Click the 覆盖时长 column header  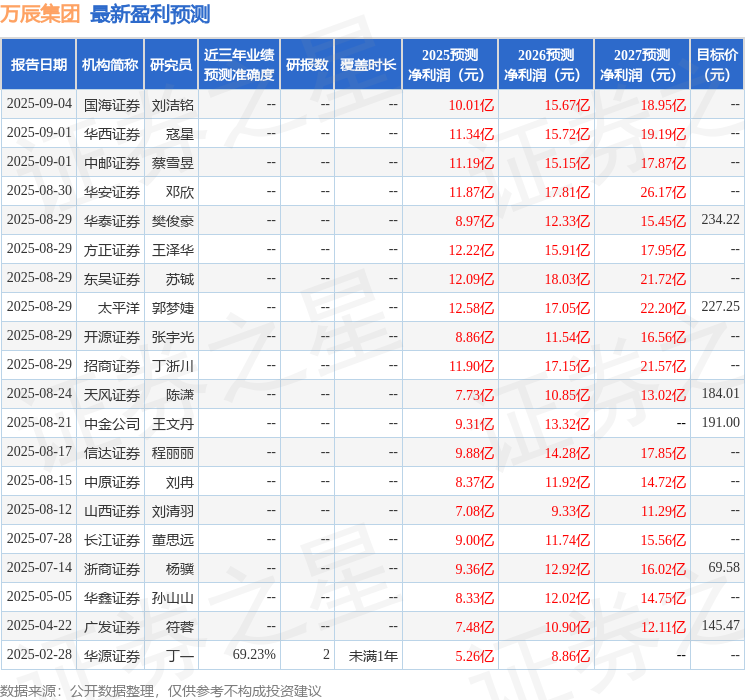click(x=368, y=65)
